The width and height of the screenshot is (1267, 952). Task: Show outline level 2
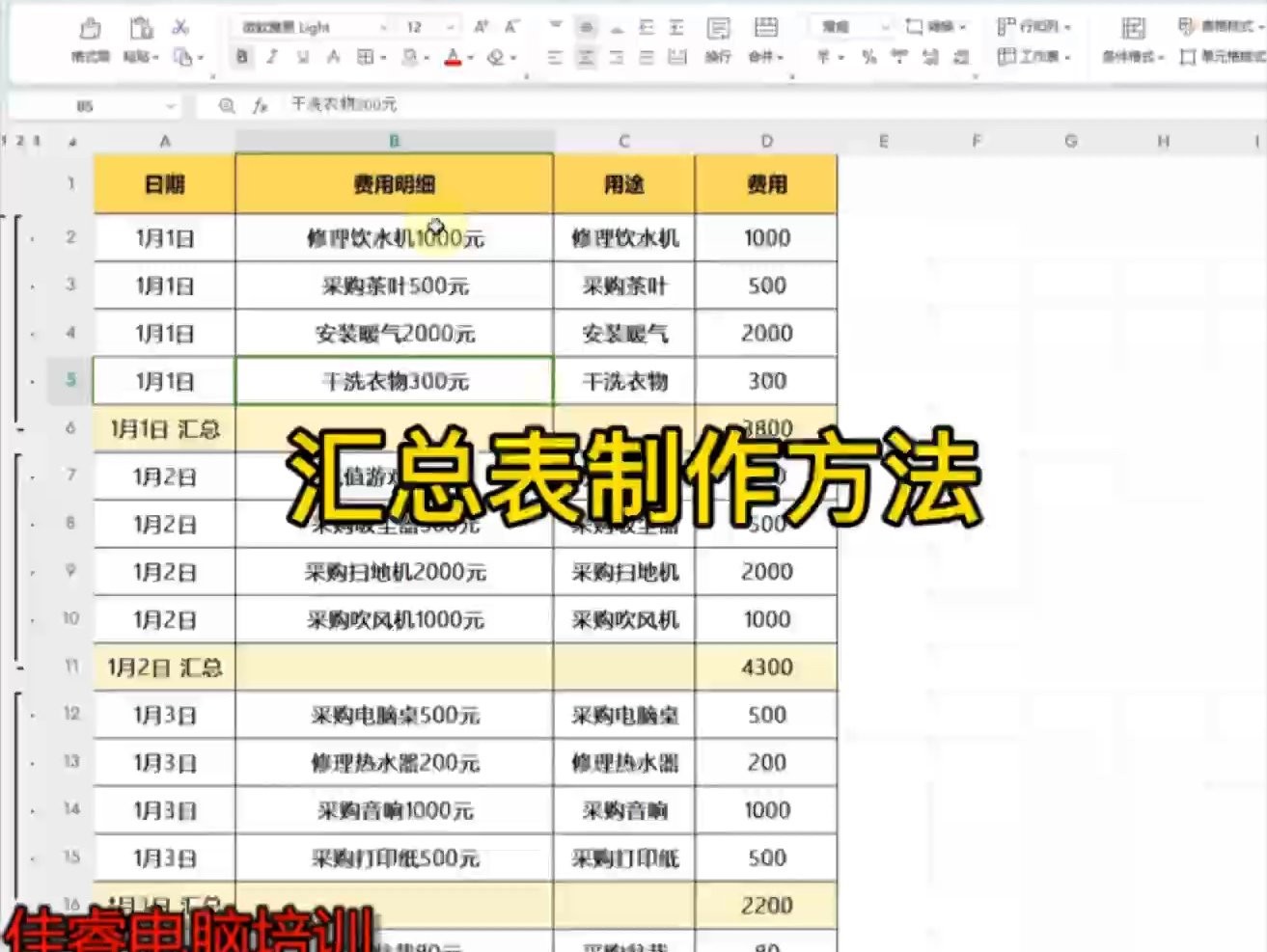[20, 141]
